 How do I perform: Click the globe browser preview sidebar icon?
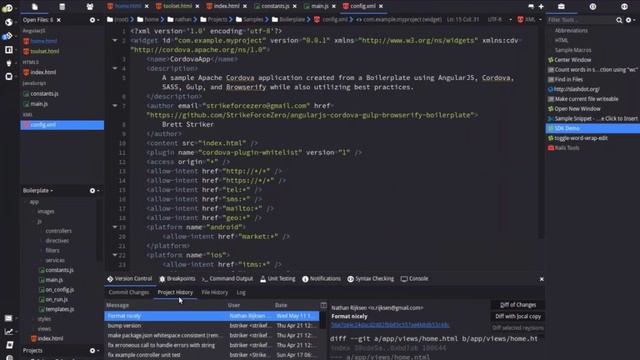tap(8, 22)
